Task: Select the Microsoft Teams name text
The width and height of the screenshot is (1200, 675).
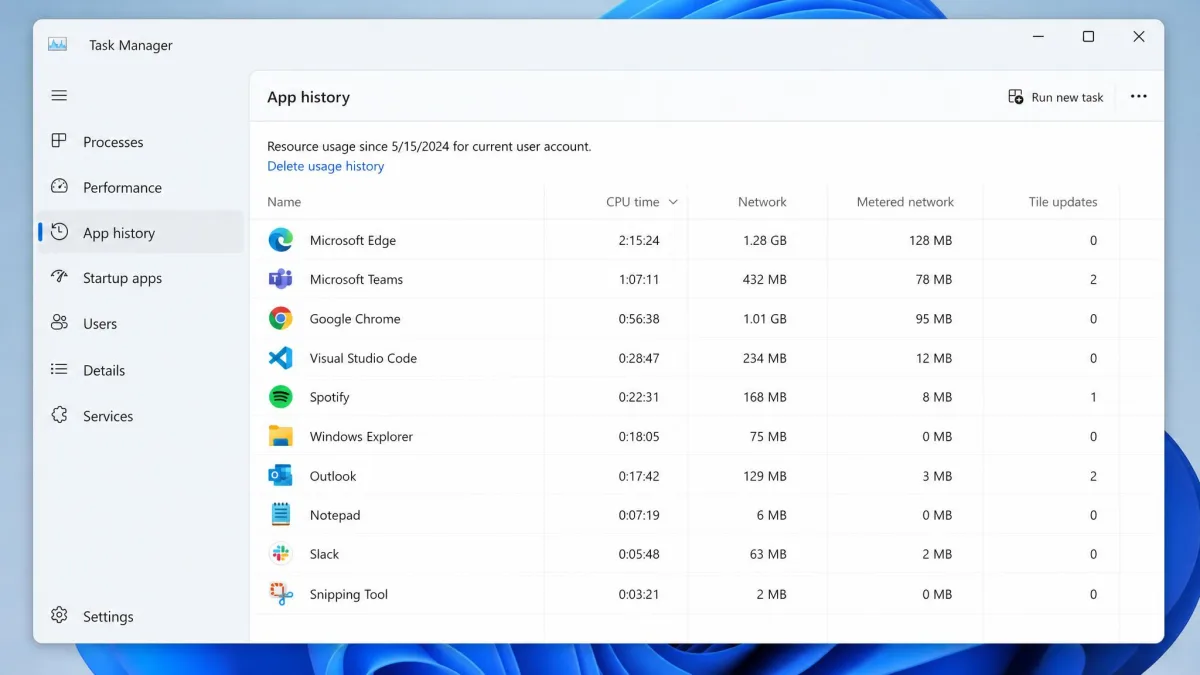Action: 356,279
